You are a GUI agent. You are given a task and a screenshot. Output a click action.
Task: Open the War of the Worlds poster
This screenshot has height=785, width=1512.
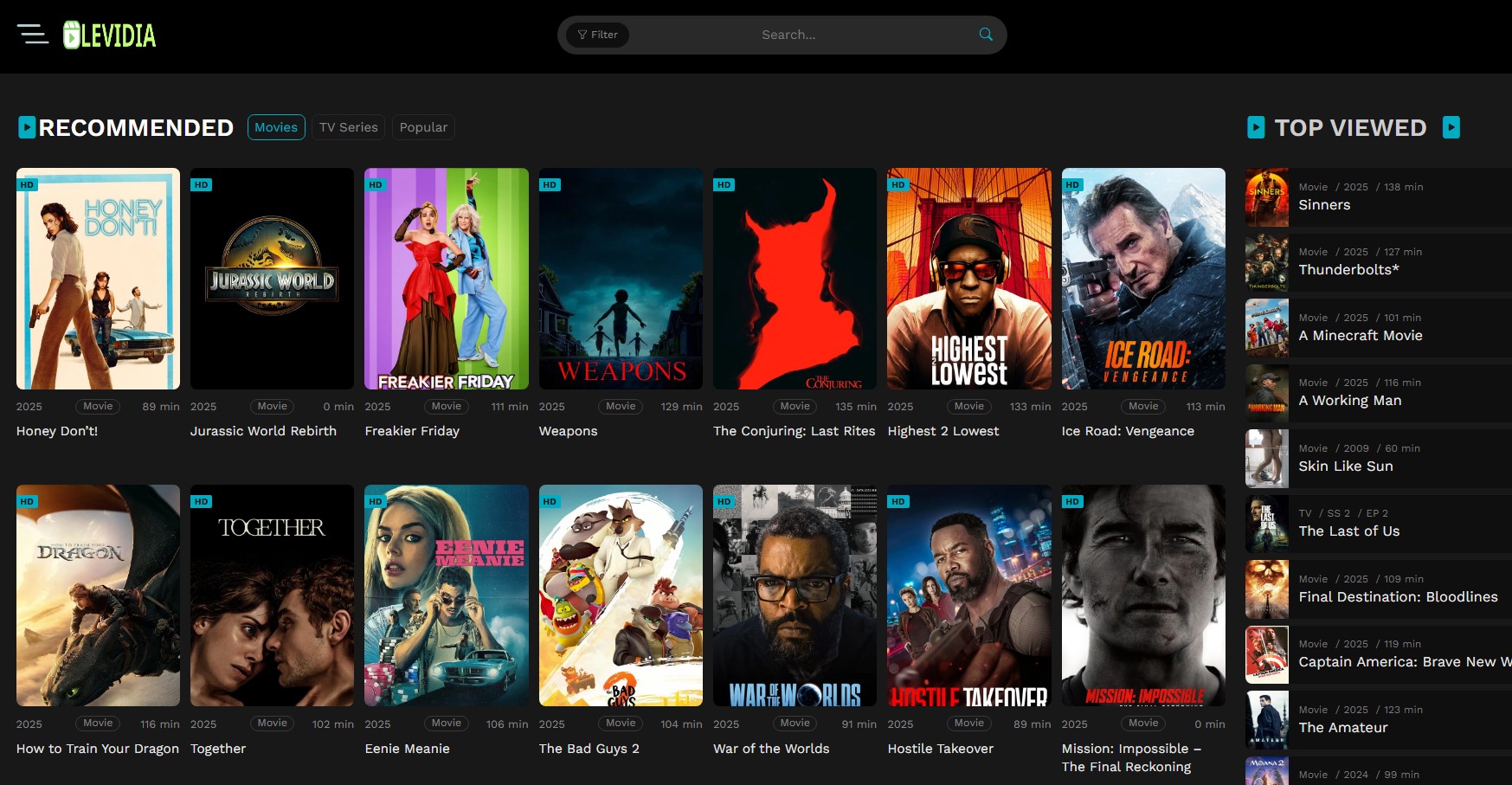tap(794, 595)
